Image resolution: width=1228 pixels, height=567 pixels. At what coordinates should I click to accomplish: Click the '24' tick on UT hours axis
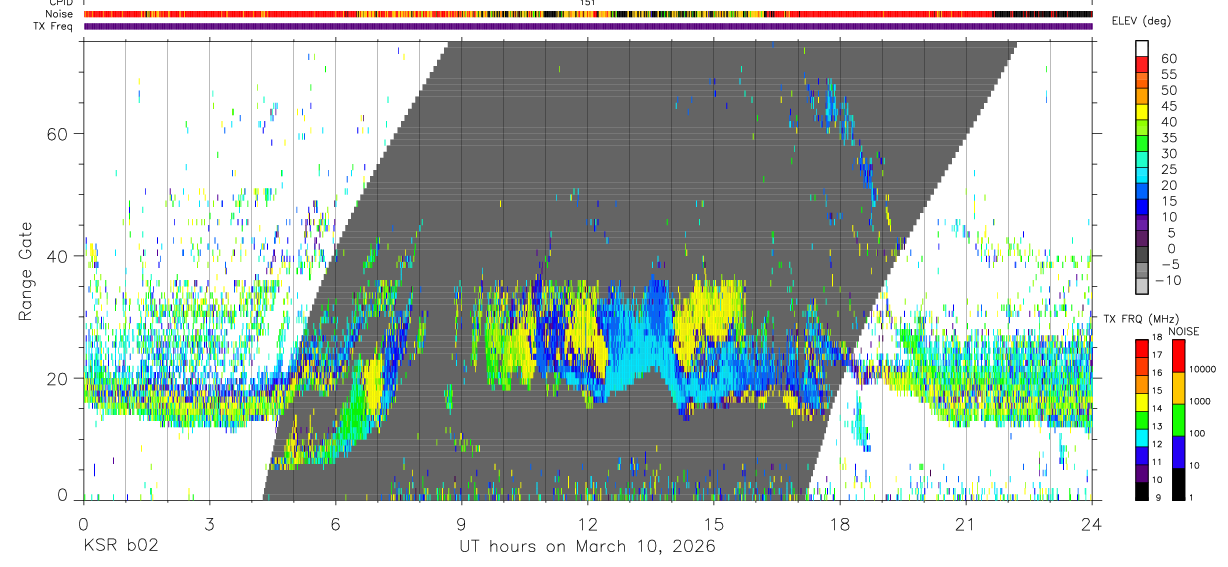click(1092, 524)
